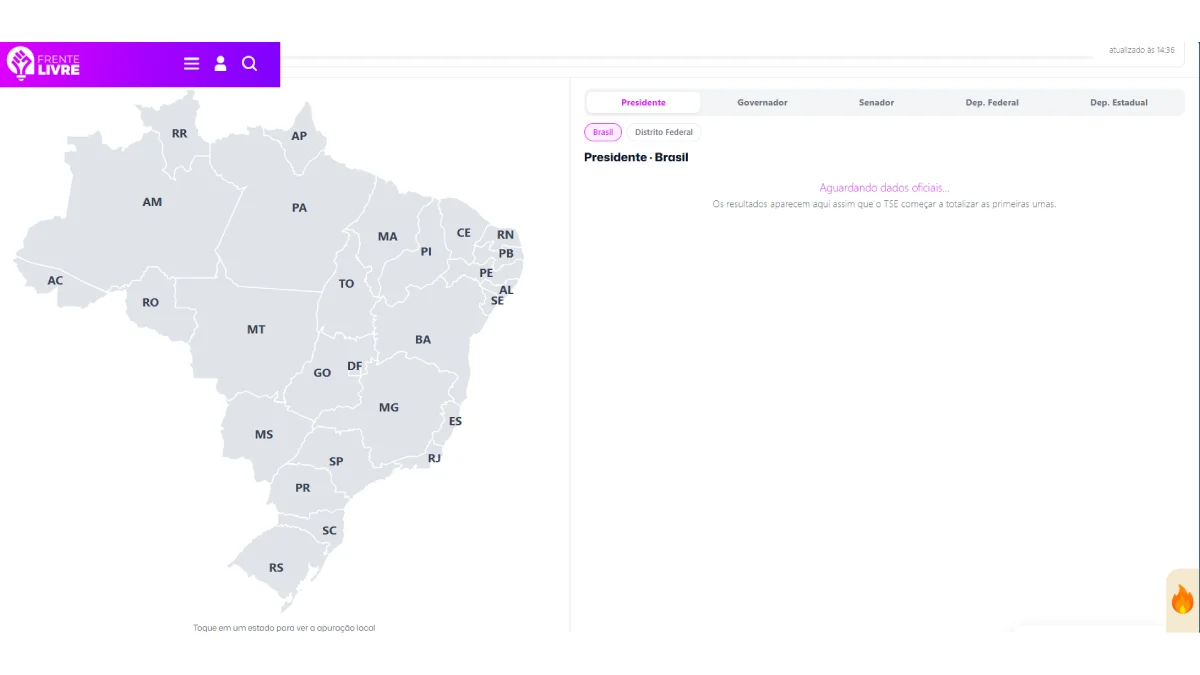Select Amapá (AP) state
This screenshot has width=1200, height=675.
point(299,136)
